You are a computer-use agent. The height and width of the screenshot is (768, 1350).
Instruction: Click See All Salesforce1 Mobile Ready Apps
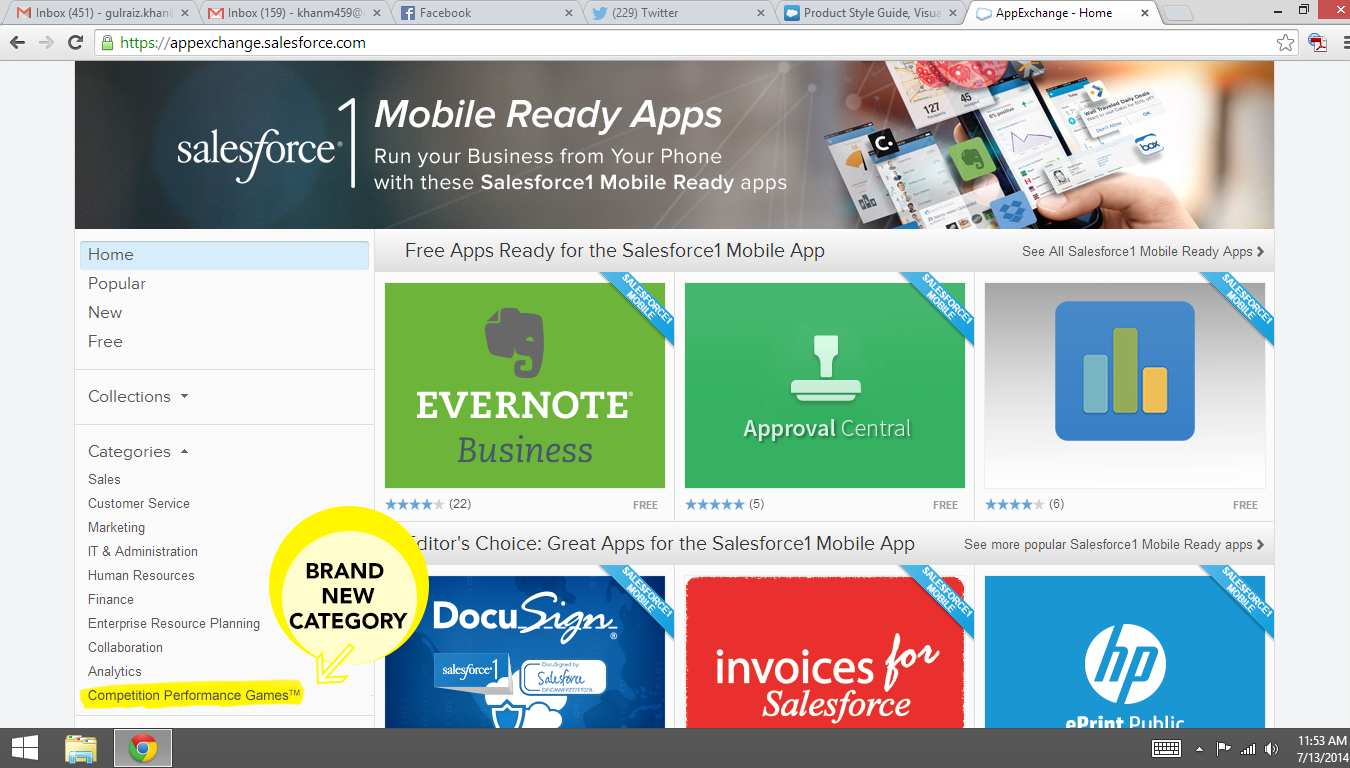click(x=1143, y=252)
